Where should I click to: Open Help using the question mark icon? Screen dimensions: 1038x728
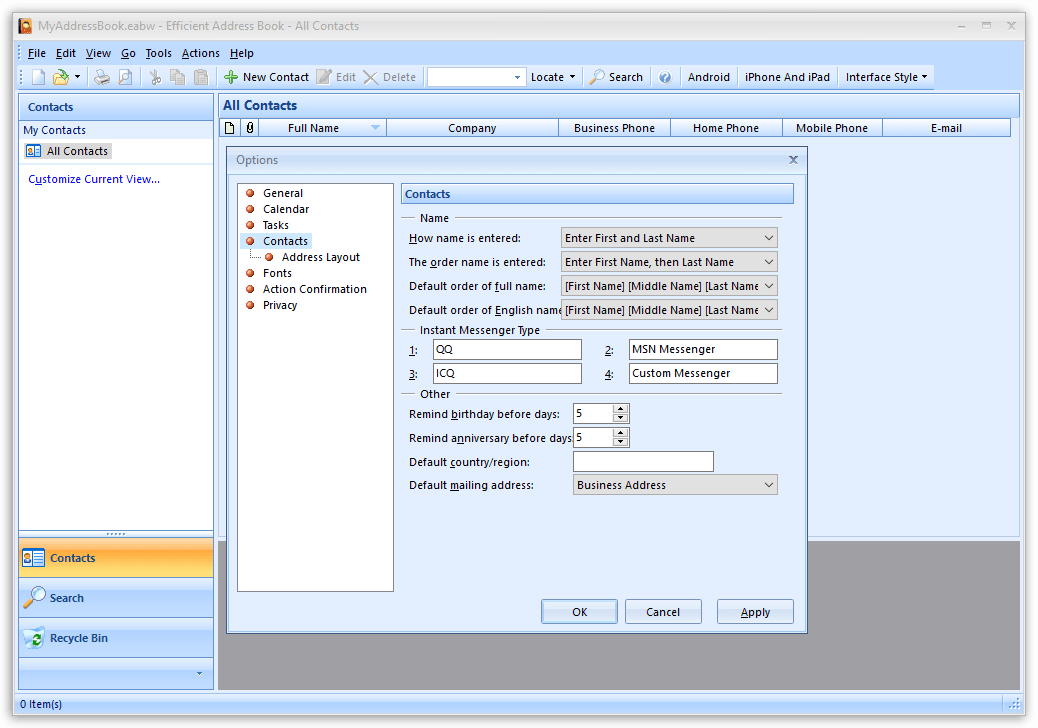[x=665, y=76]
